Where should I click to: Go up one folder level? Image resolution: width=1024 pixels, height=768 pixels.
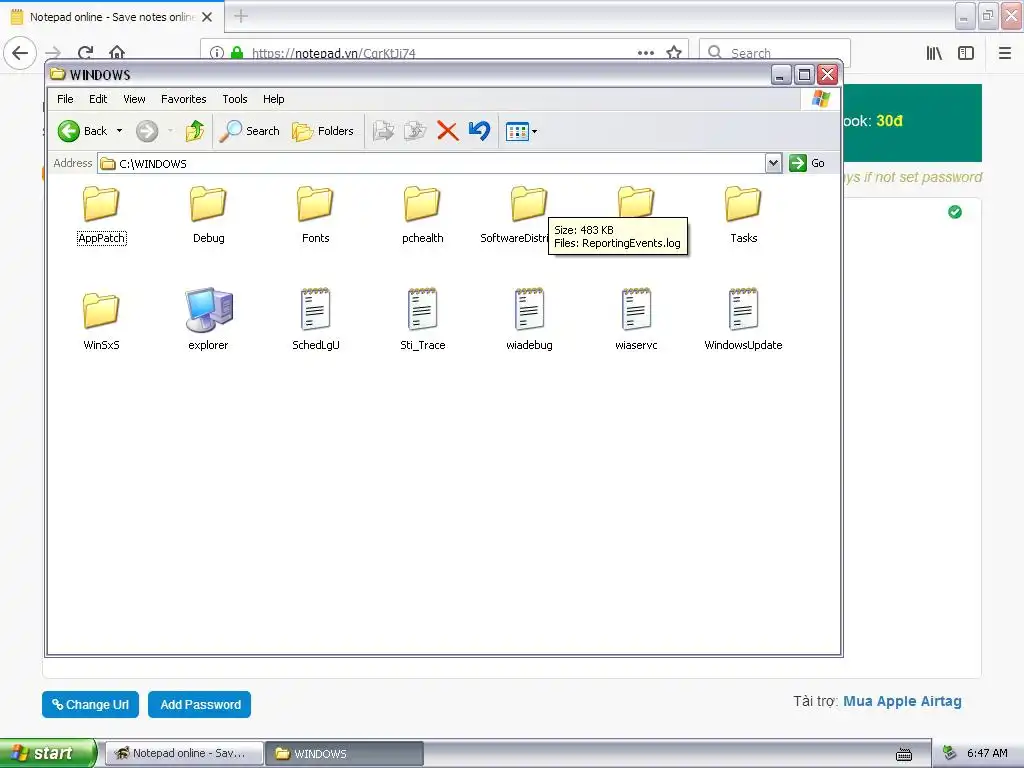(195, 131)
